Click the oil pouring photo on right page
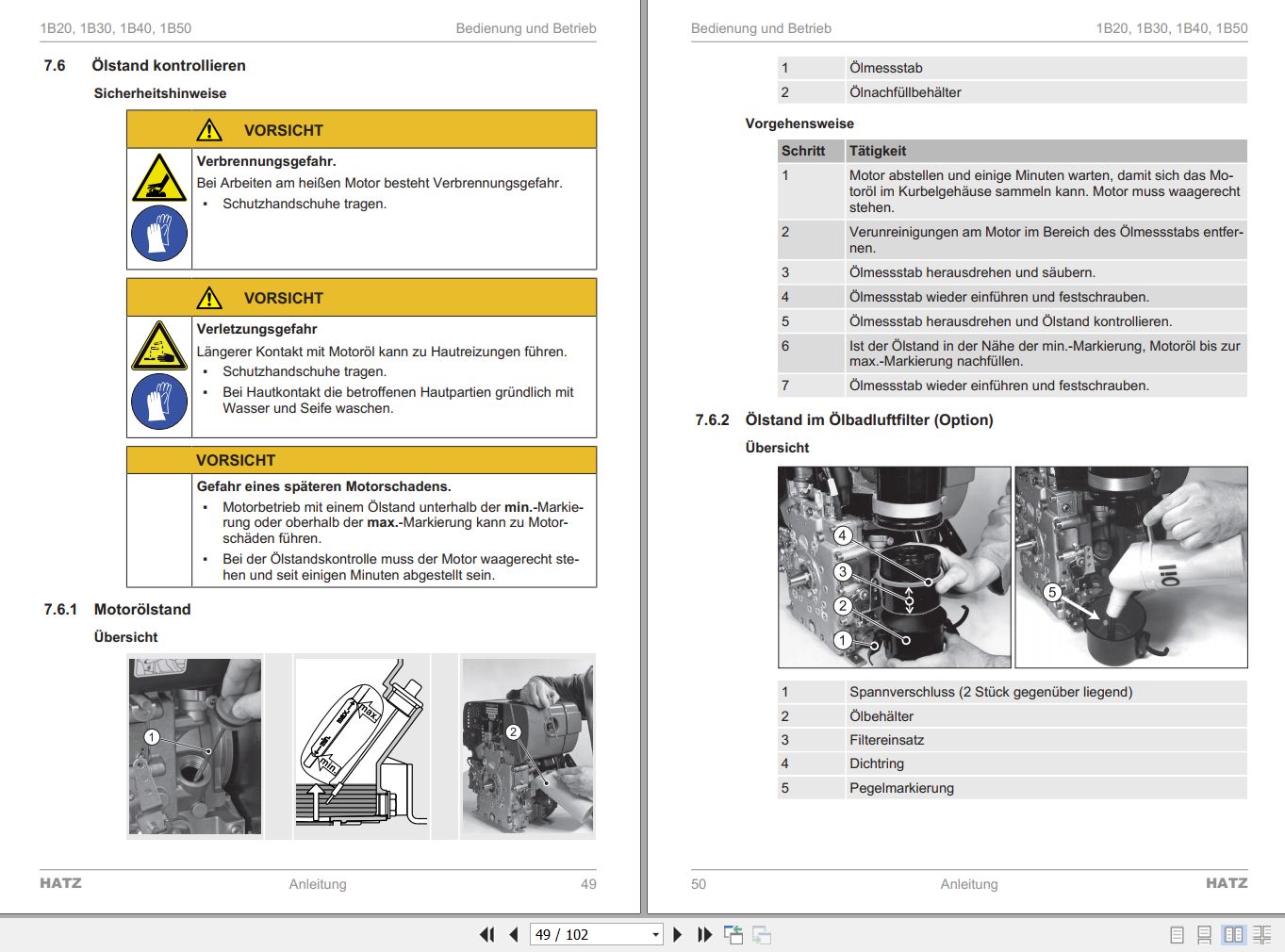The width and height of the screenshot is (1285, 952). click(x=1130, y=566)
